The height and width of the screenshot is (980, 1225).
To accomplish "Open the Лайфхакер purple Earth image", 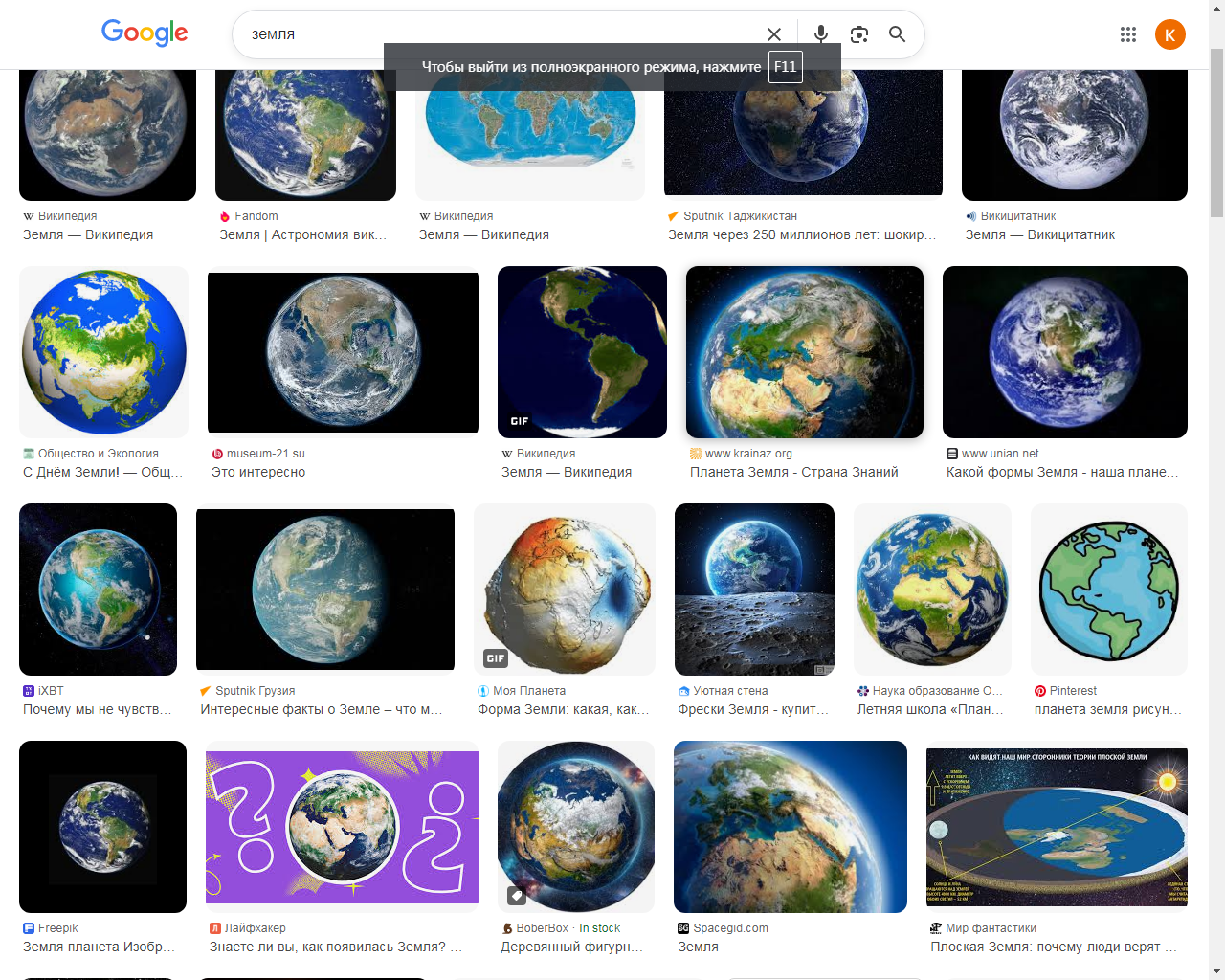I will 342,827.
